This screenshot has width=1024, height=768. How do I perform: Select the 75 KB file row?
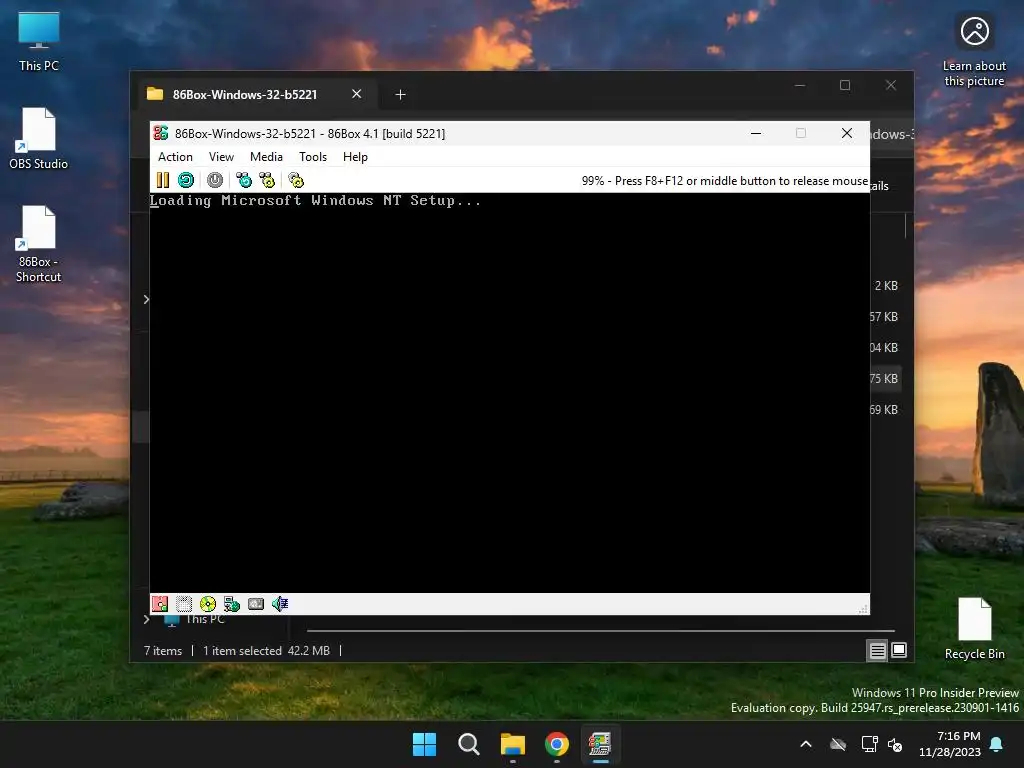[x=884, y=379]
